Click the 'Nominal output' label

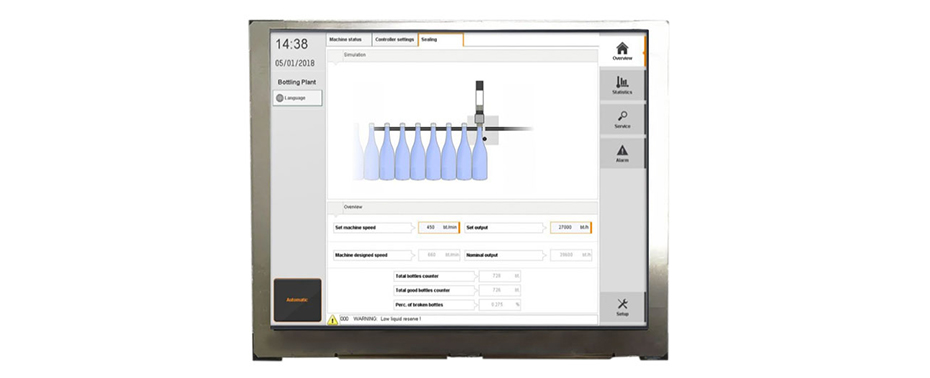tap(482, 255)
